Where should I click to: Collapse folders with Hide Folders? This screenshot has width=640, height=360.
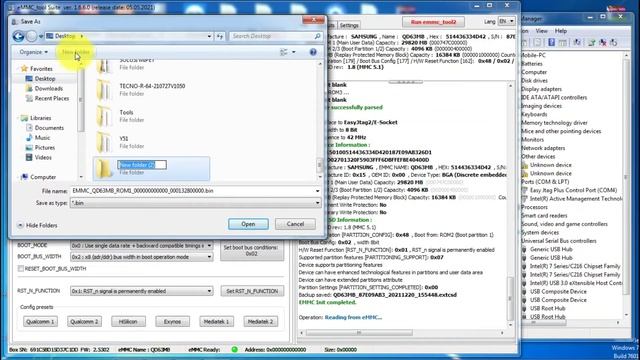point(37,225)
